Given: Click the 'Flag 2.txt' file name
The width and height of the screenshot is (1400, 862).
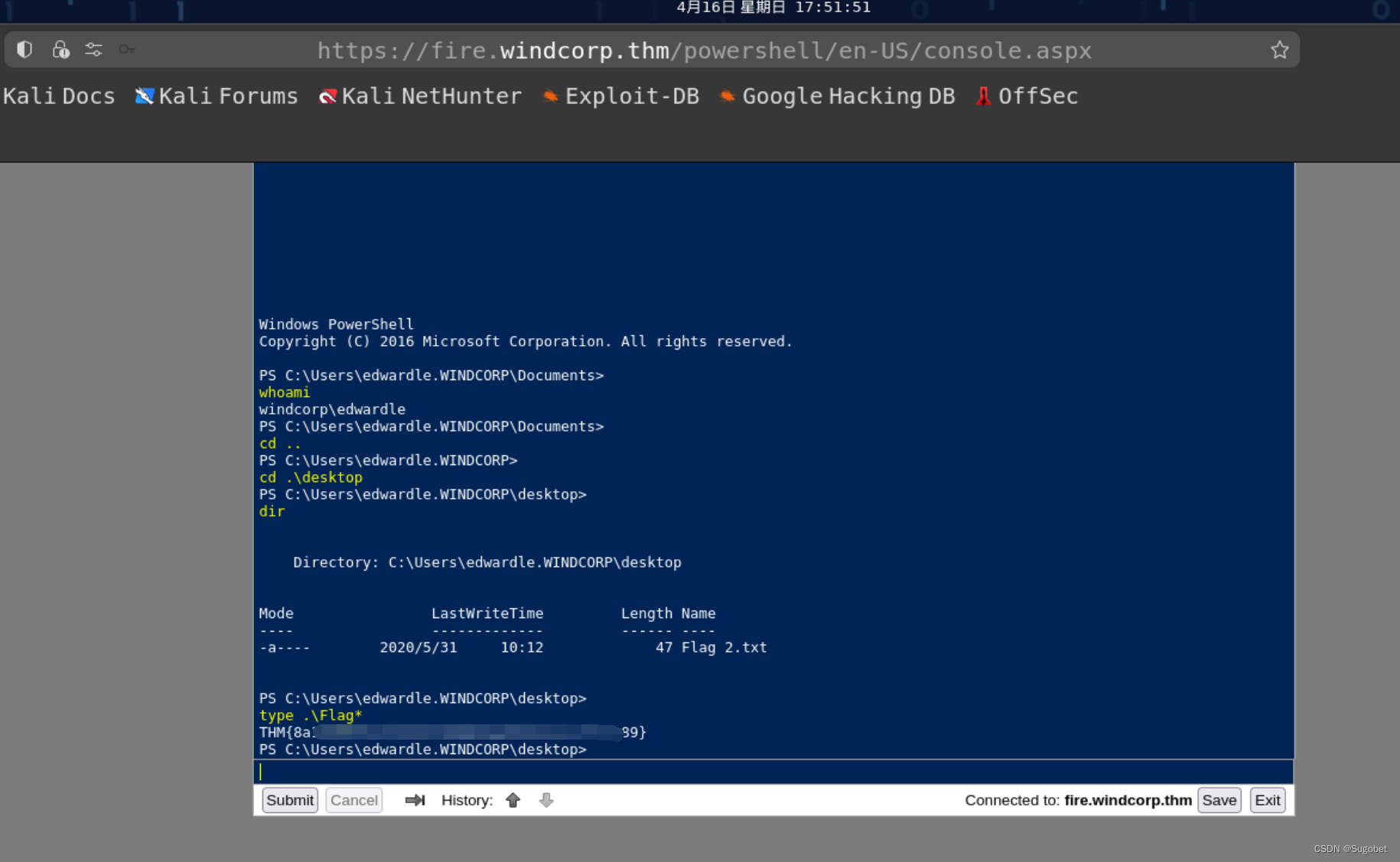Looking at the screenshot, I should coord(724,647).
